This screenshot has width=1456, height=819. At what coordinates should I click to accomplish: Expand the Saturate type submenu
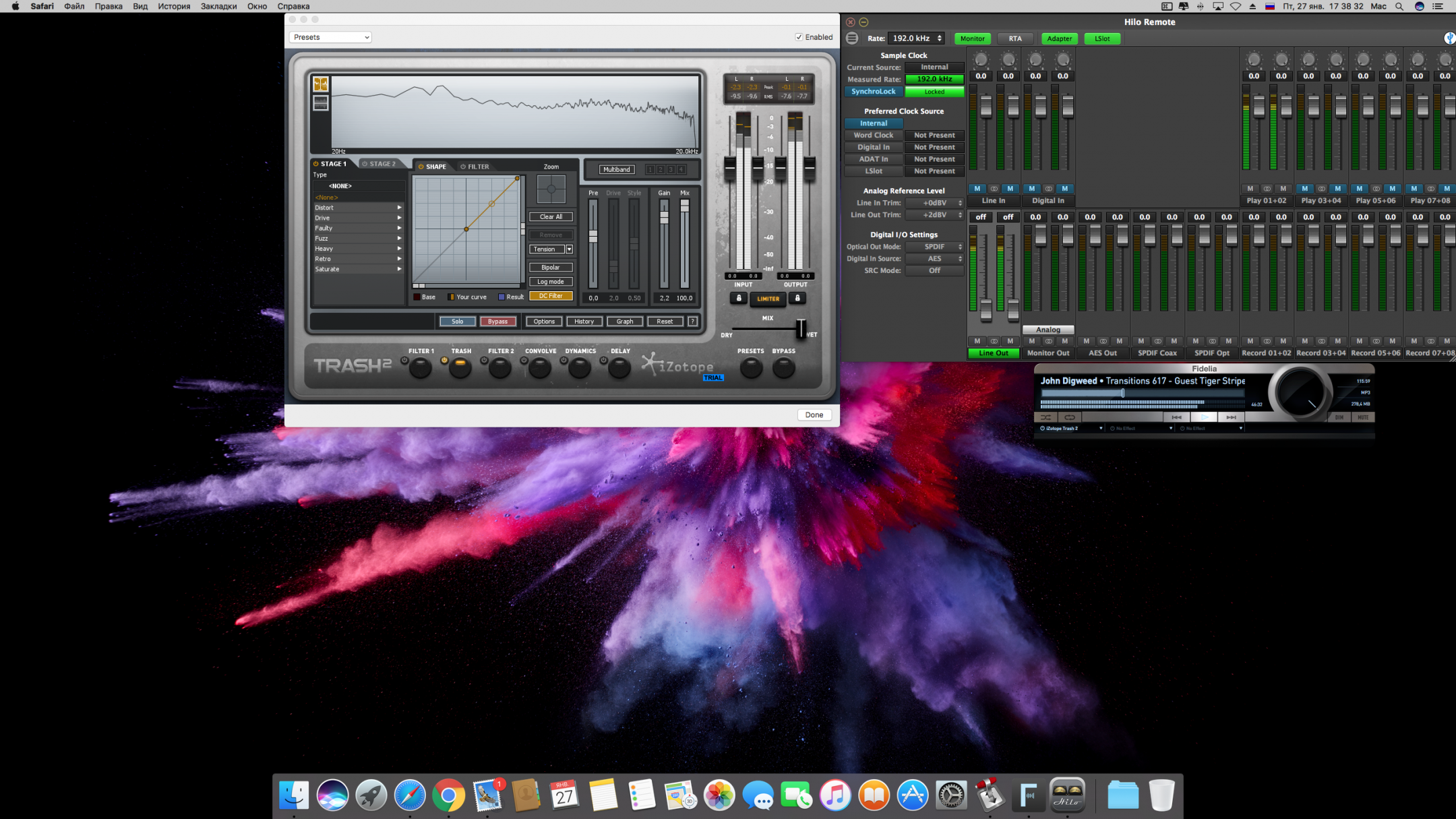pos(358,269)
